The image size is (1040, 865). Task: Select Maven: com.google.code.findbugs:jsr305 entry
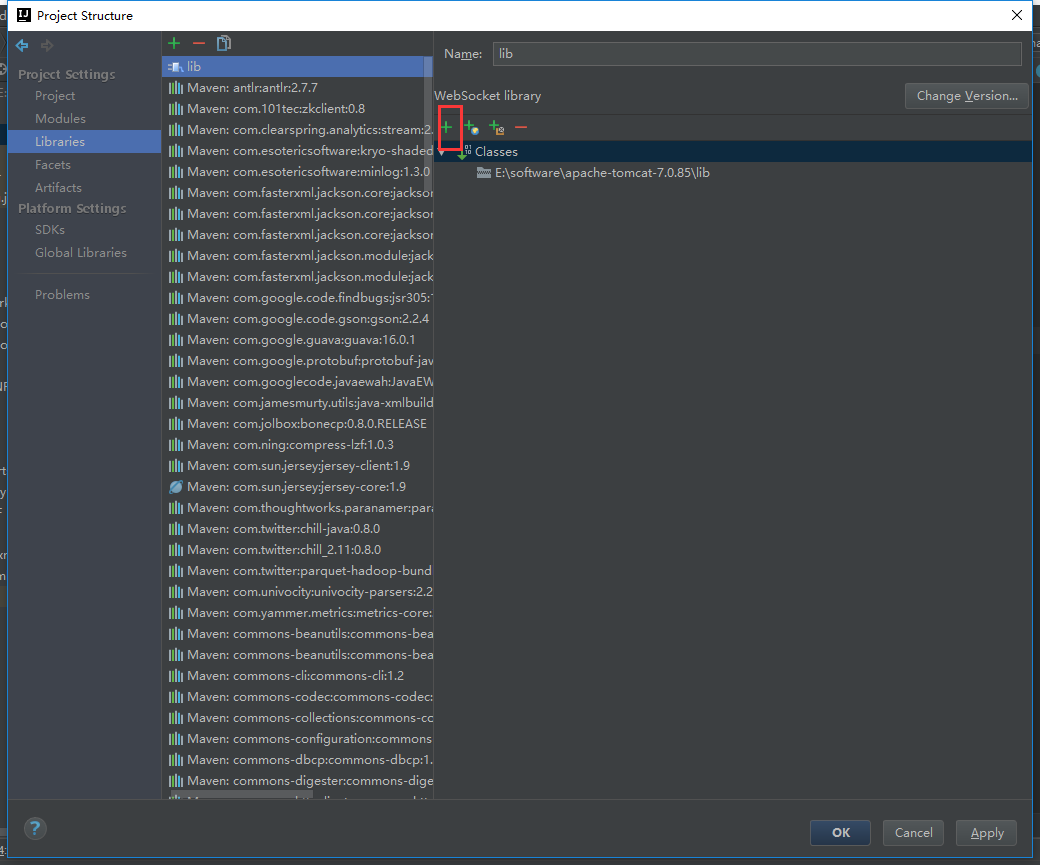[298, 298]
